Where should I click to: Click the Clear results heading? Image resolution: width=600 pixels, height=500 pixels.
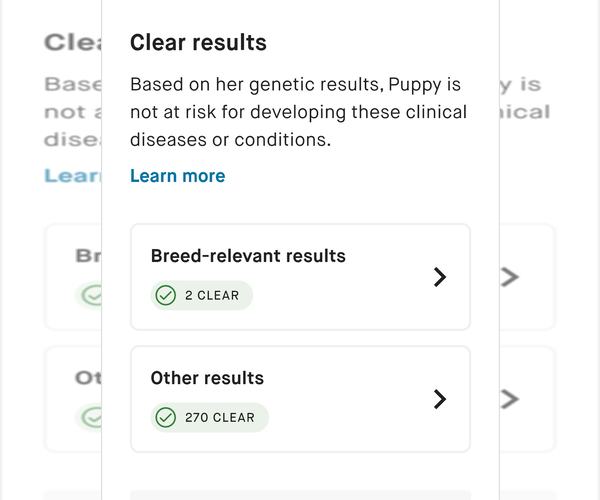[x=198, y=43]
